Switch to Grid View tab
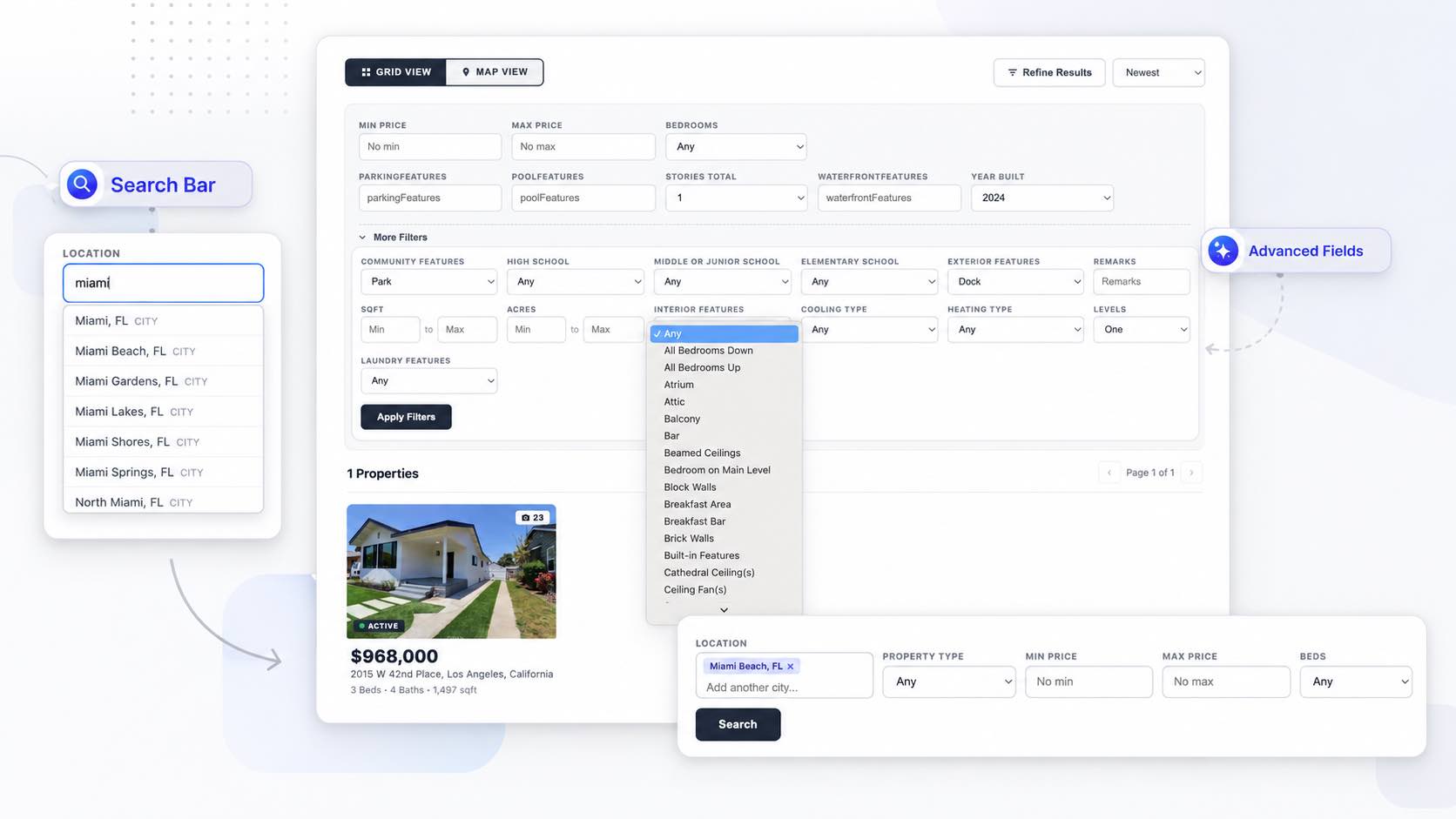Viewport: 1456px width, 819px height. click(396, 72)
